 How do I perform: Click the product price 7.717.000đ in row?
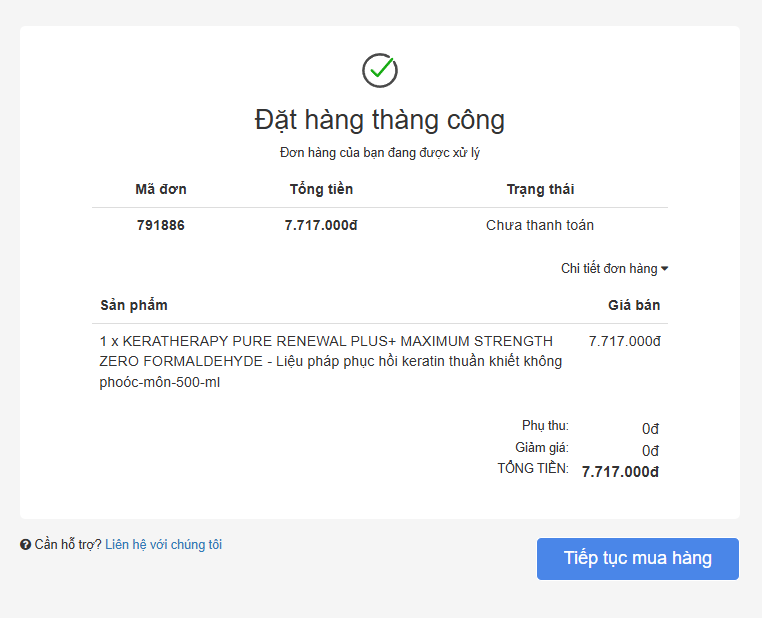click(x=624, y=342)
